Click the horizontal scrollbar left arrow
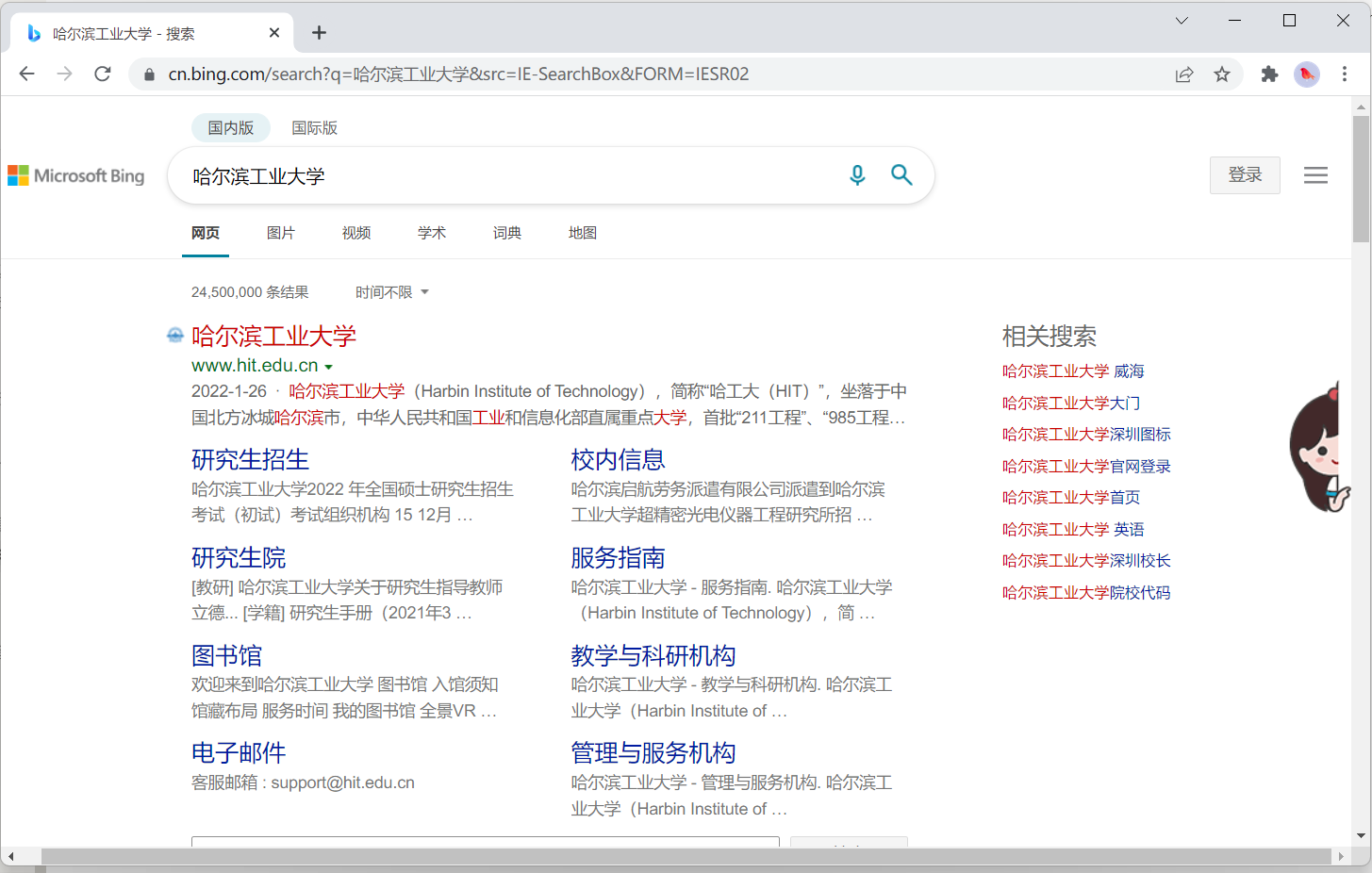Image resolution: width=1372 pixels, height=873 pixels. point(10,856)
